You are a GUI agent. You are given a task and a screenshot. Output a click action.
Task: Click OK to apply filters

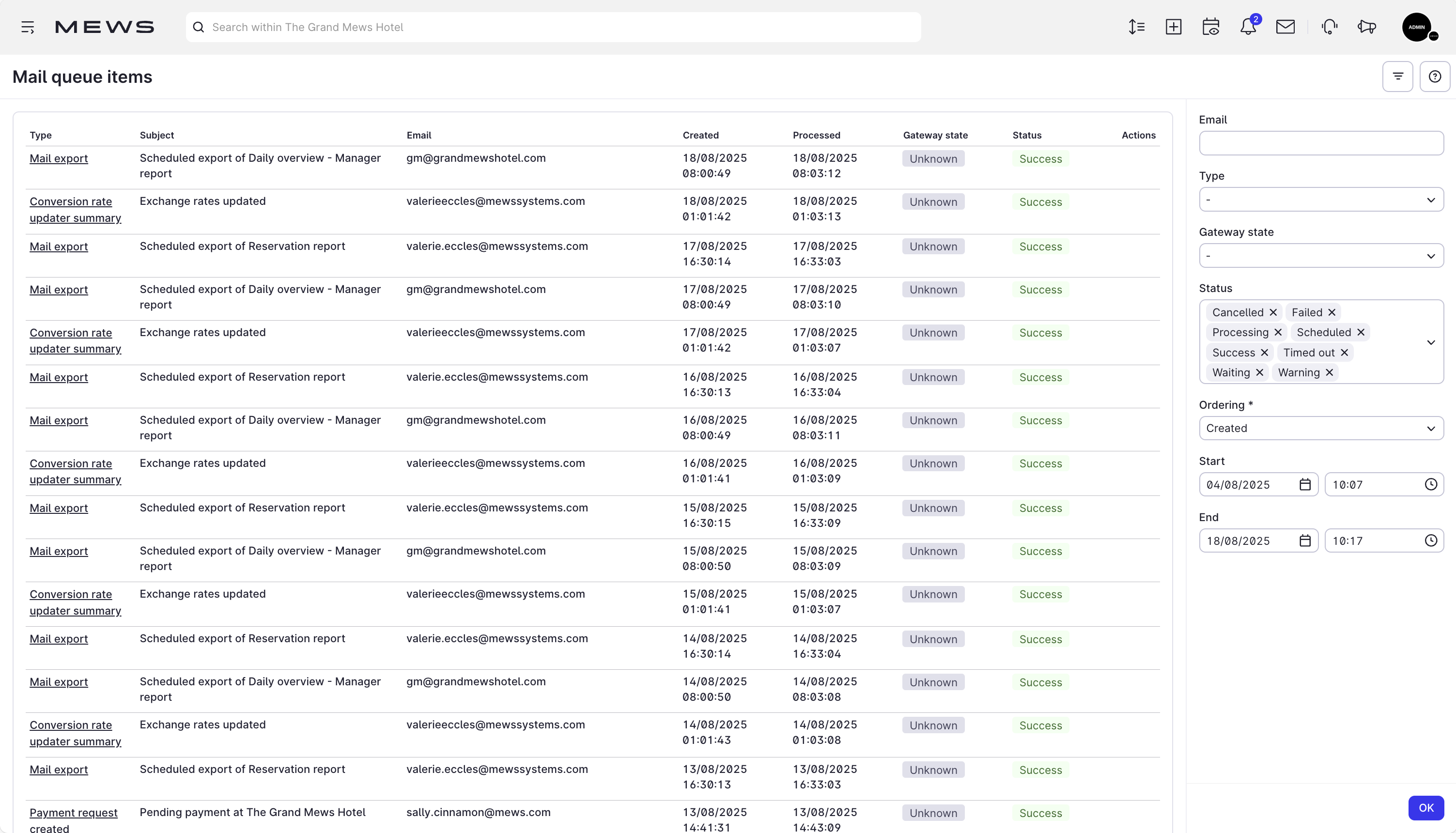point(1425,808)
